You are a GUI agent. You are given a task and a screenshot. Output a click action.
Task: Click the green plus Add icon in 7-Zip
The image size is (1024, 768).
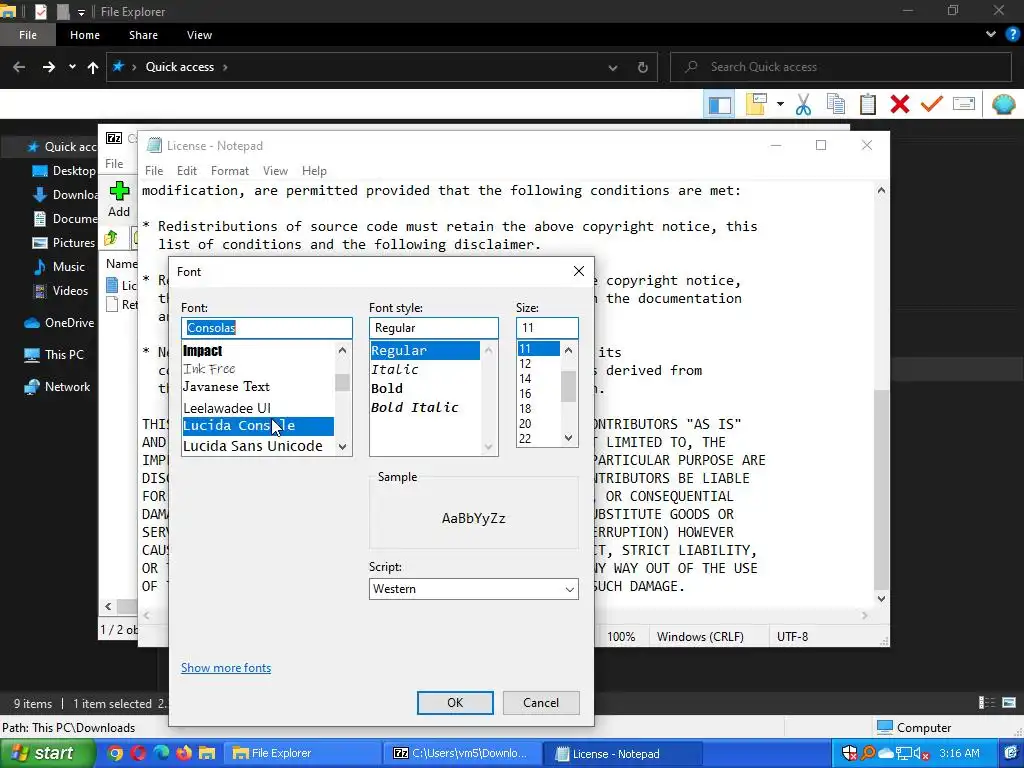[x=120, y=191]
